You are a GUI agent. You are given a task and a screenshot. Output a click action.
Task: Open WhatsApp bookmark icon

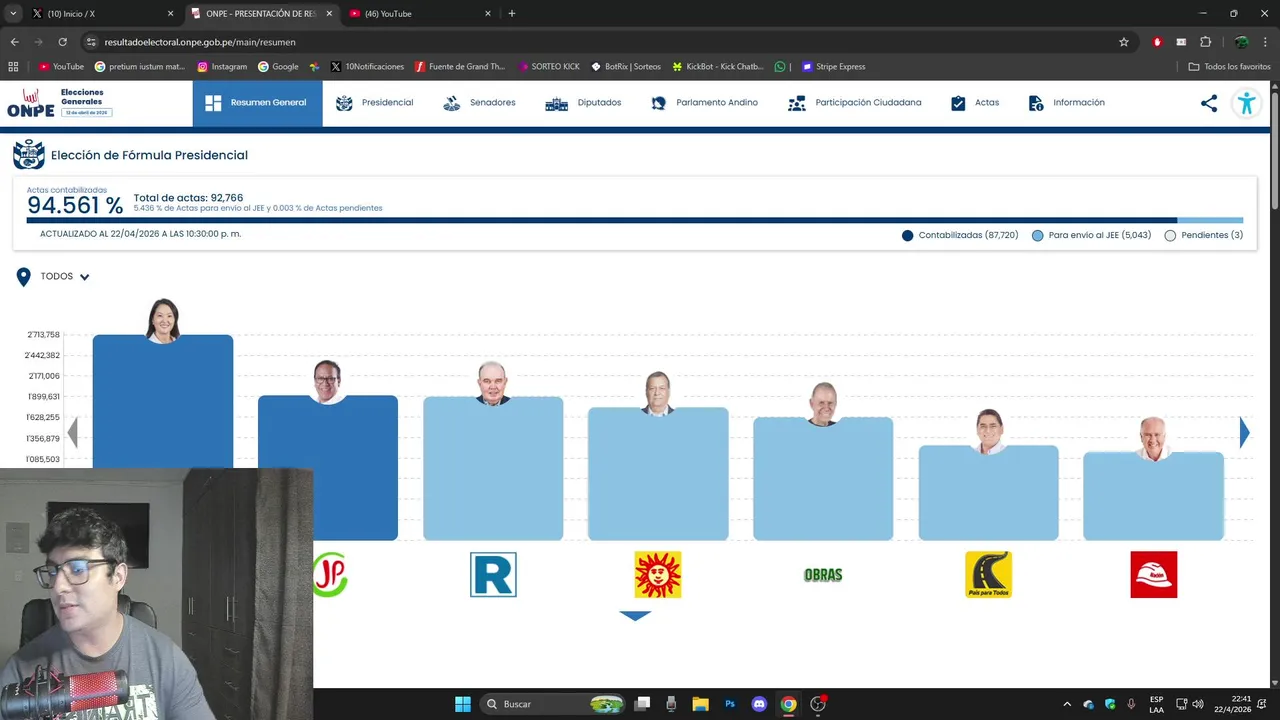coord(780,67)
